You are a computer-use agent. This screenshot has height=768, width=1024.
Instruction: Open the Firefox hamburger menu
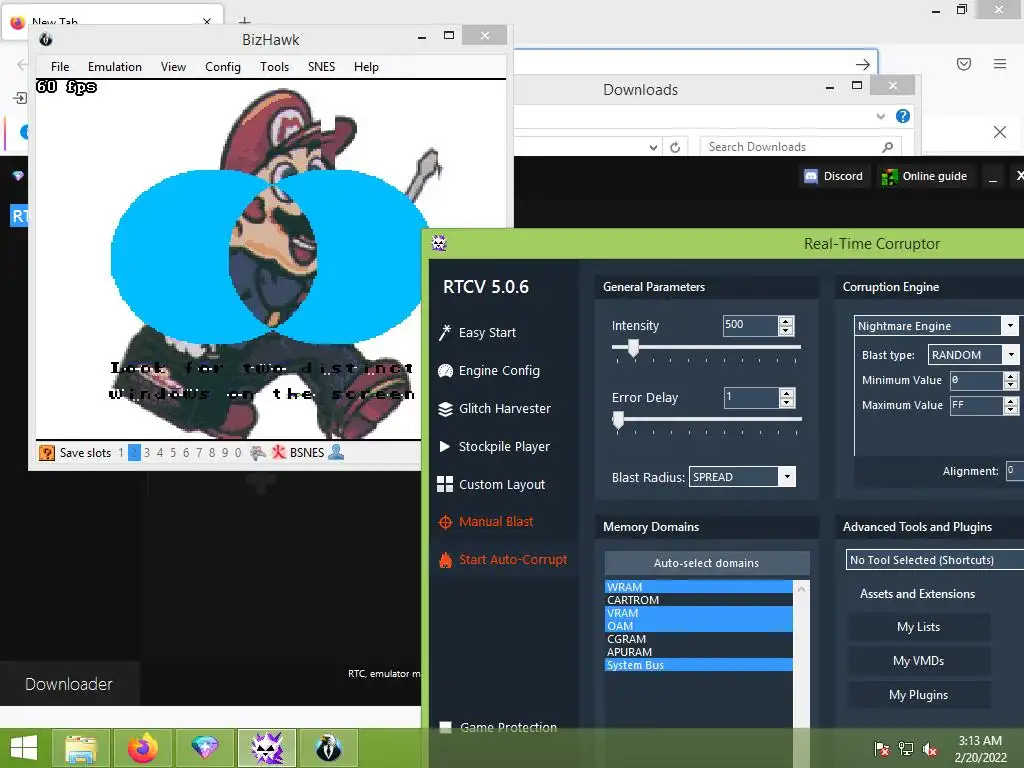1000,64
